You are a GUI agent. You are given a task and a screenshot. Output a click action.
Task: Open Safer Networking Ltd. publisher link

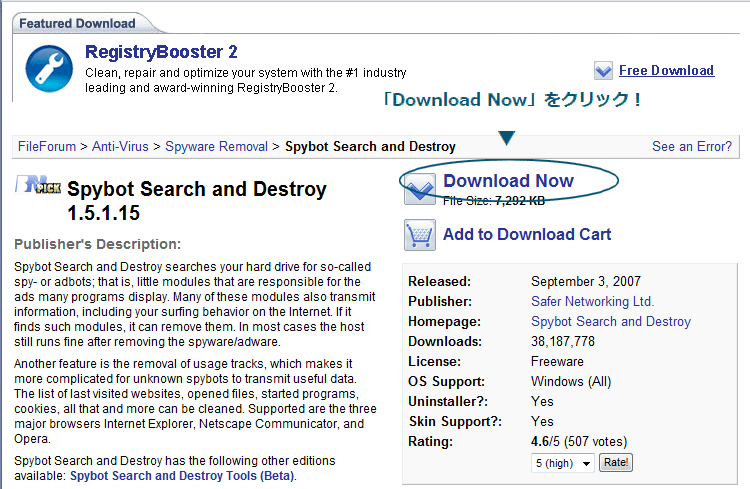(x=592, y=301)
